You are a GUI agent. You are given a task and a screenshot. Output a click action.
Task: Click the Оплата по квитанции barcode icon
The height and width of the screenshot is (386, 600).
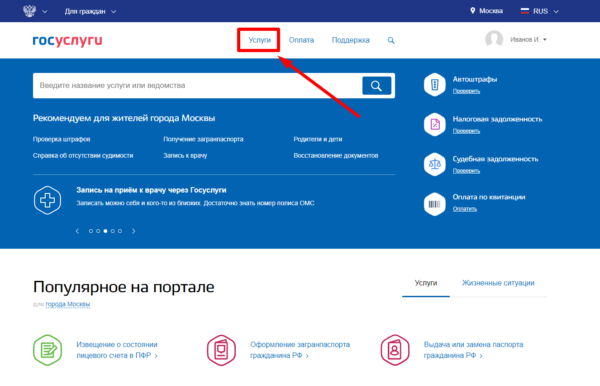[x=435, y=204]
